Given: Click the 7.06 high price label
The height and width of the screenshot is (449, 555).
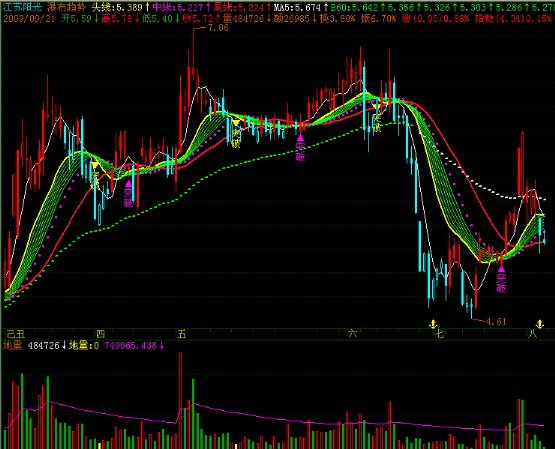Looking at the screenshot, I should (218, 28).
